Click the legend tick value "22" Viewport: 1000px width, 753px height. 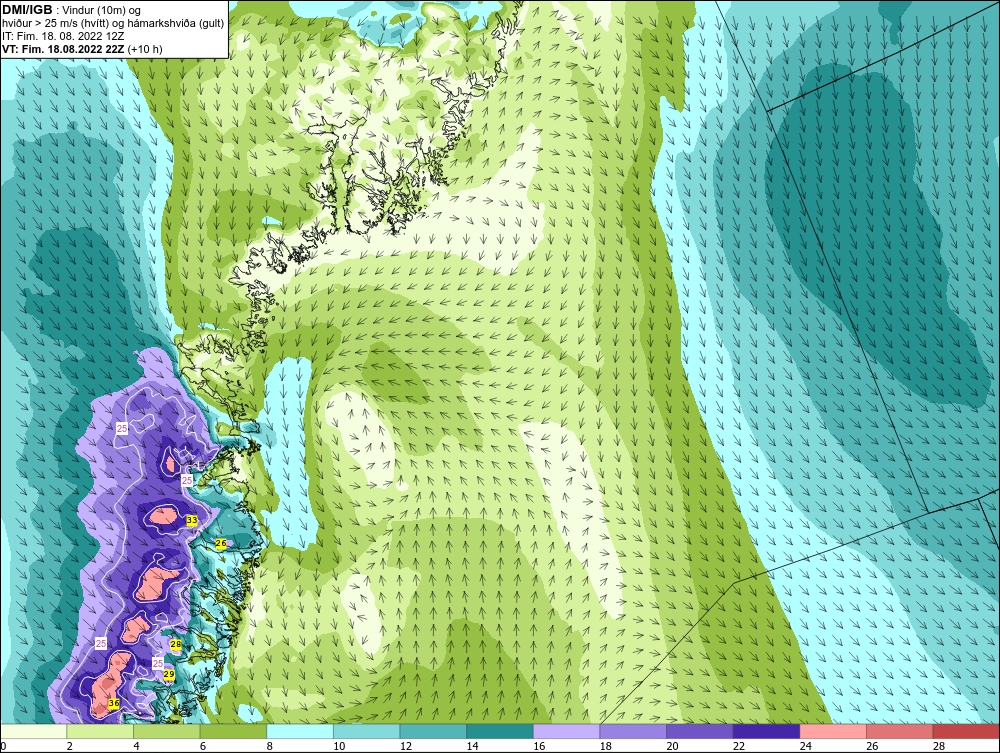[x=739, y=746]
